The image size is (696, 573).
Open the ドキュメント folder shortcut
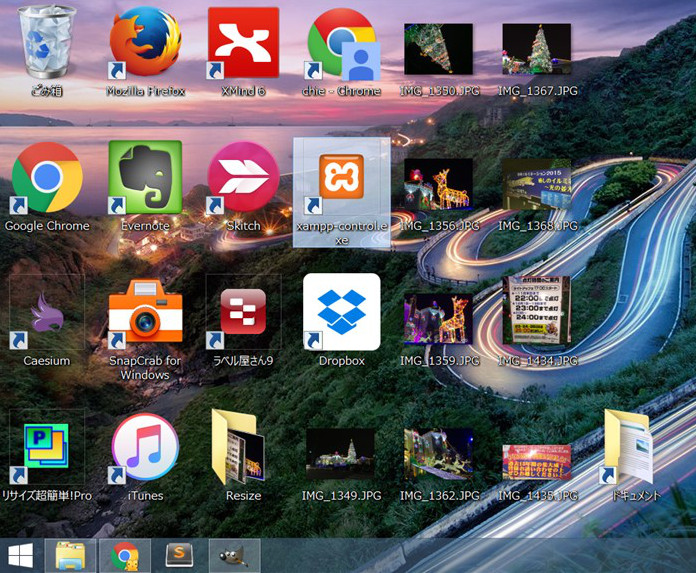[629, 447]
